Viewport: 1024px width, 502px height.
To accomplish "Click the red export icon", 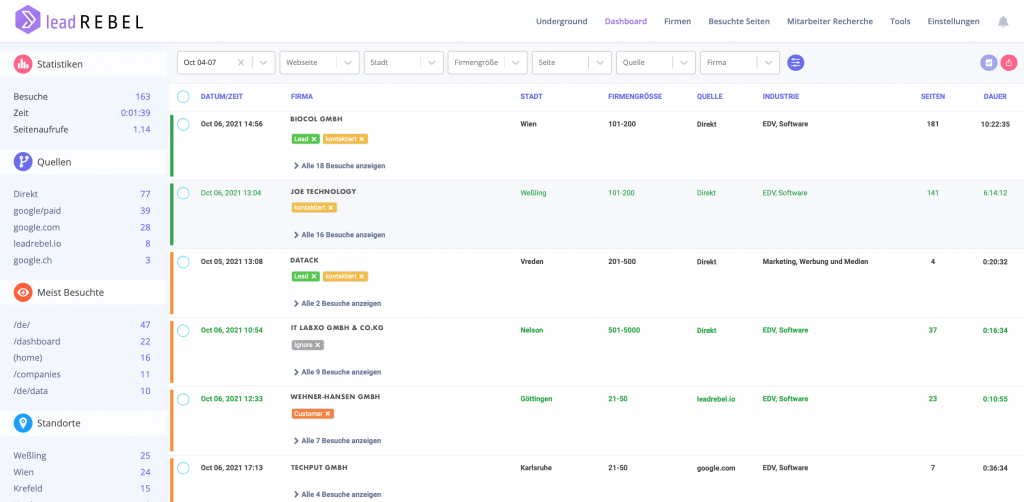I will (1009, 63).
